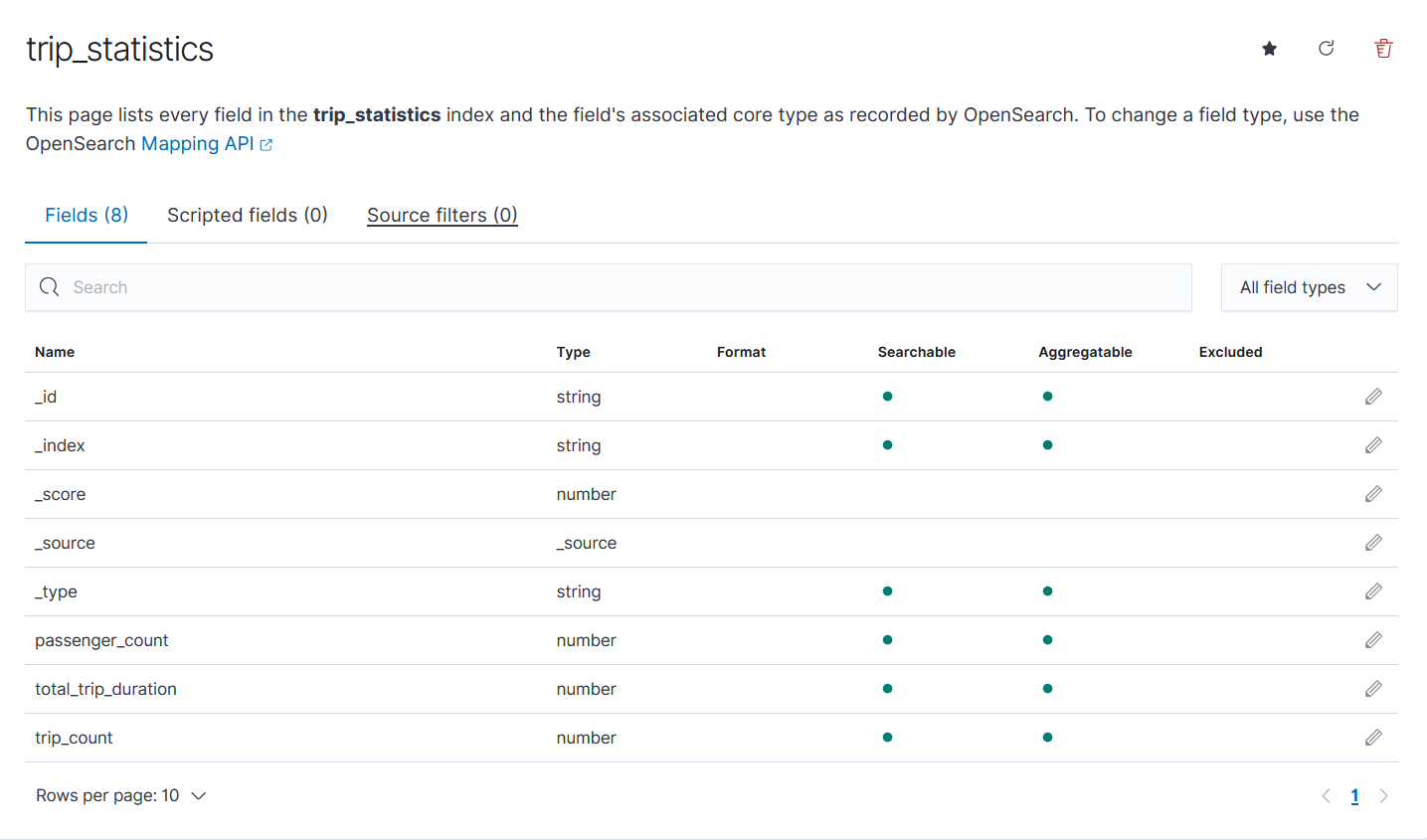Expand the Rows per page selector
The width and height of the screenshot is (1427, 840).
click(x=120, y=795)
